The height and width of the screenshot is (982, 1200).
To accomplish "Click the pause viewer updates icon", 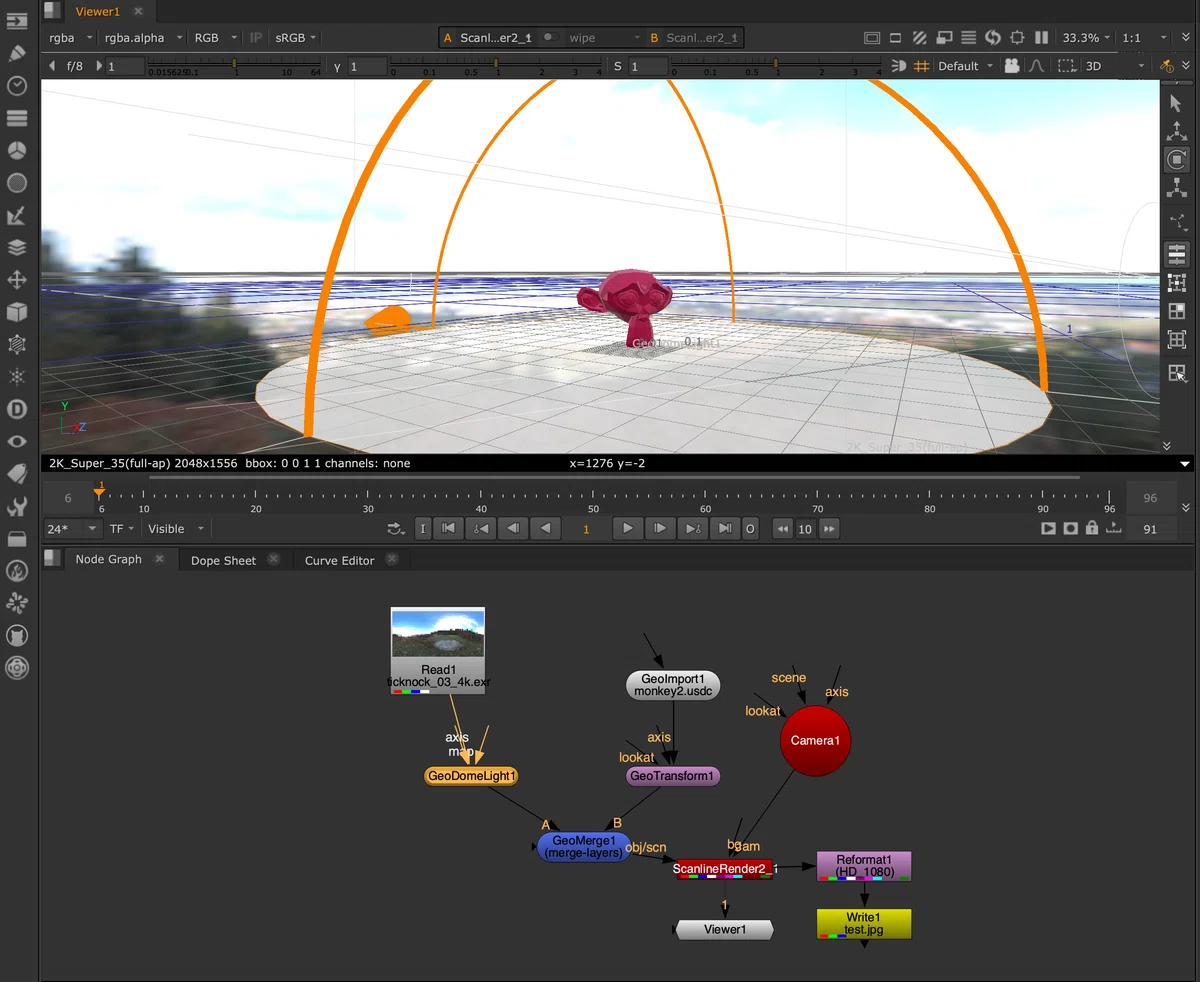I will [x=1042, y=38].
